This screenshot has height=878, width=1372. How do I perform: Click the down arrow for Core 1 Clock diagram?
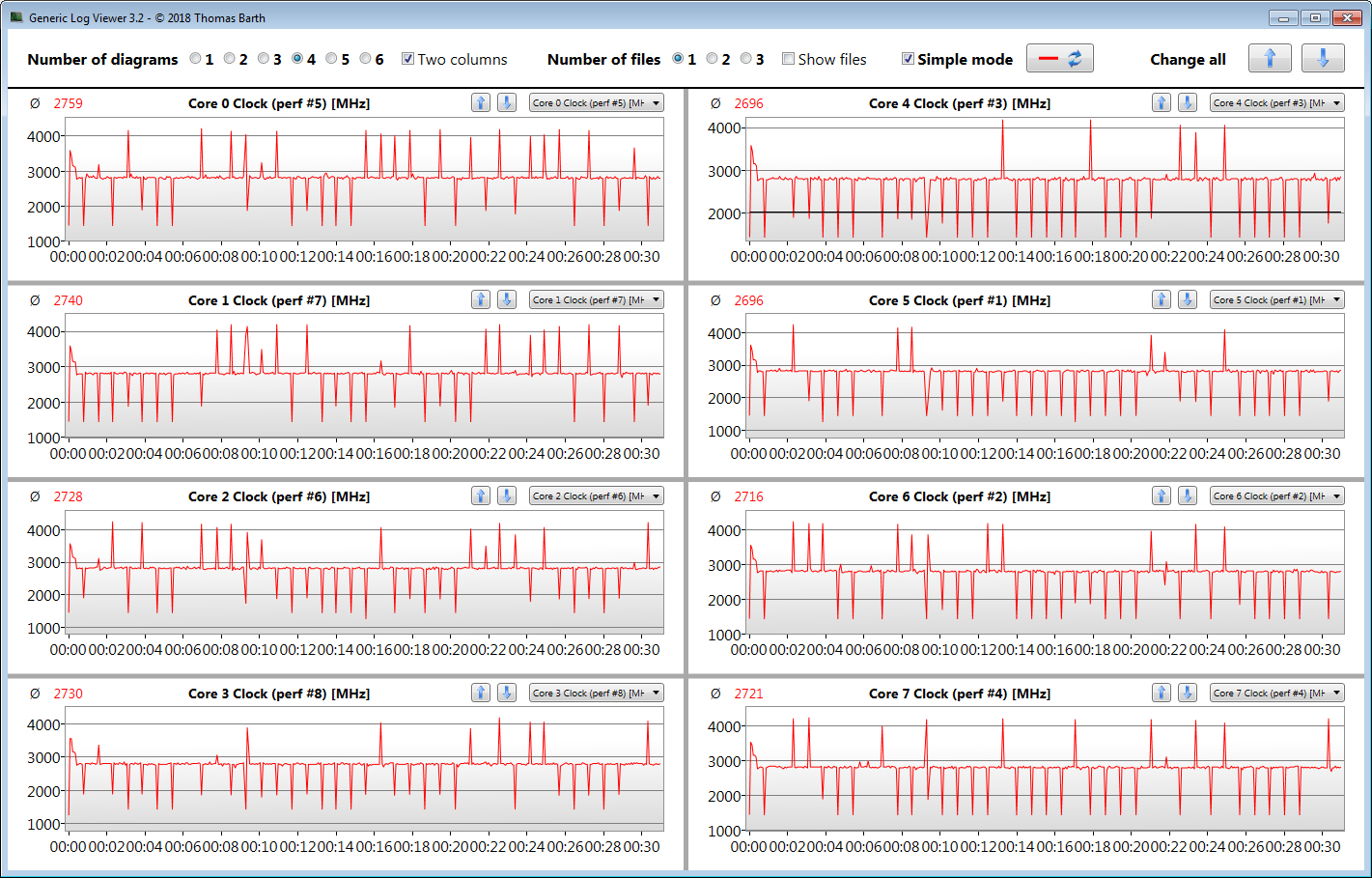pos(506,299)
